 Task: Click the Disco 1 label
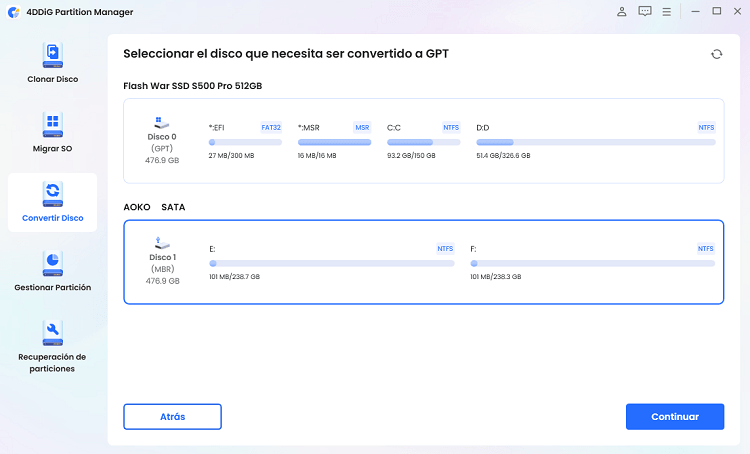pos(163,257)
